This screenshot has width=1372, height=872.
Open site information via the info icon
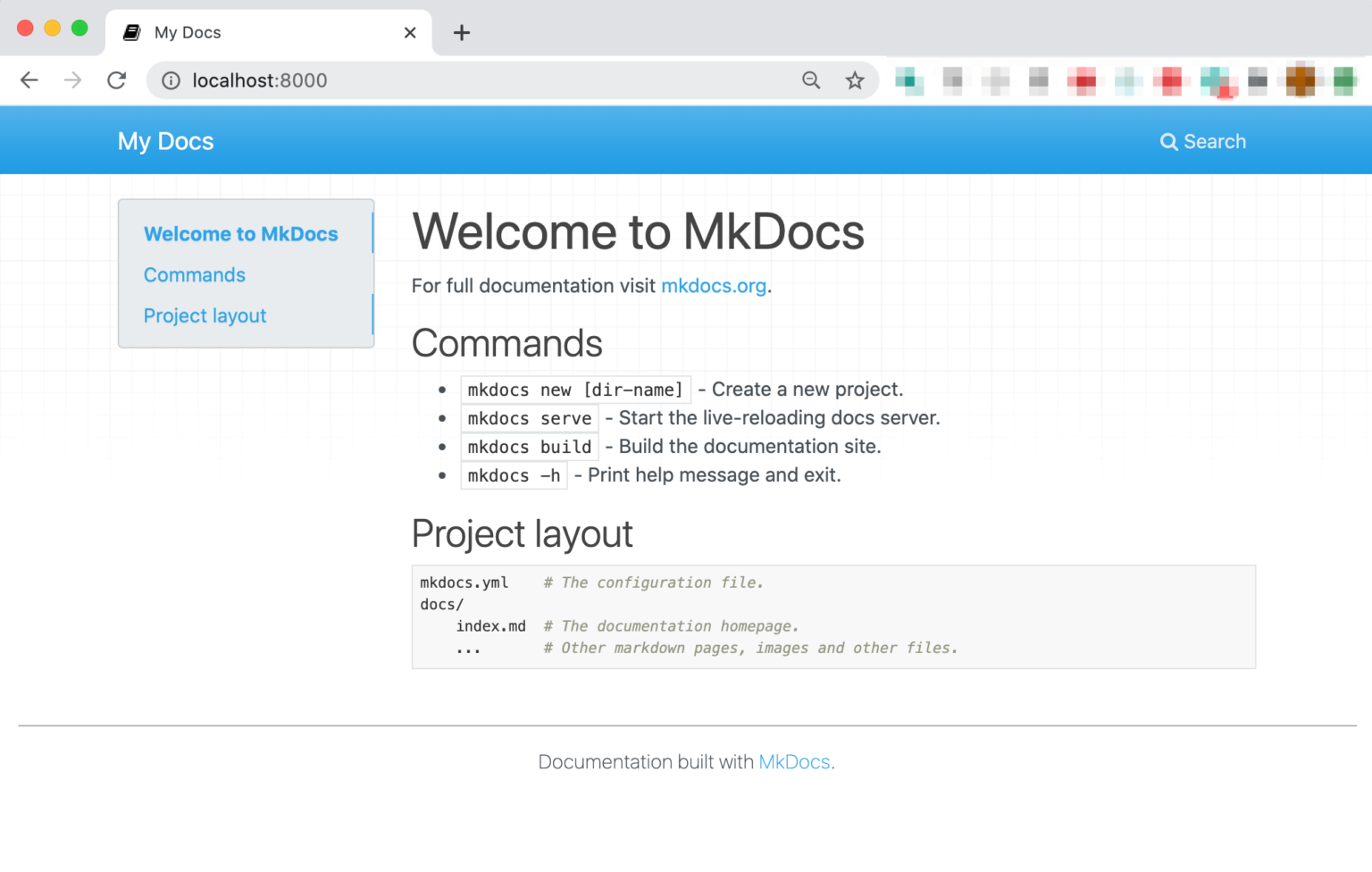pos(170,80)
